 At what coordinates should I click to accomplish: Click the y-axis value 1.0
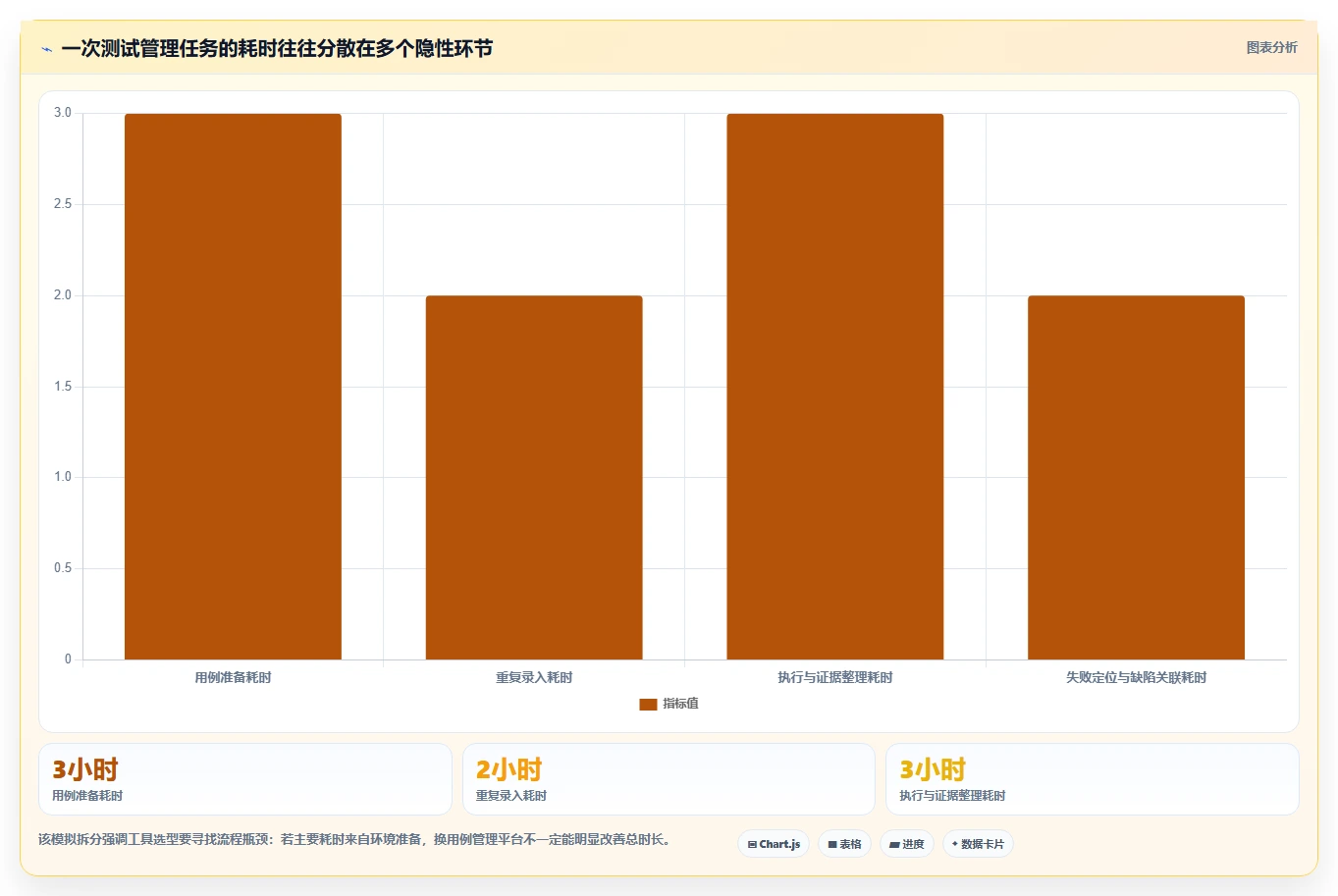pos(63,477)
